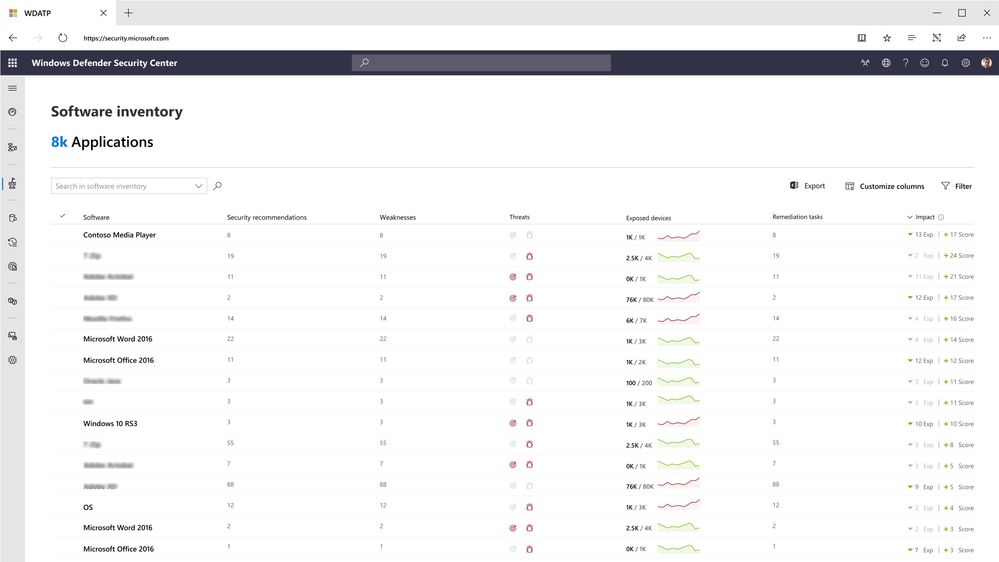Open the dashboard icon in sidebar
The width and height of the screenshot is (999, 562).
12,112
